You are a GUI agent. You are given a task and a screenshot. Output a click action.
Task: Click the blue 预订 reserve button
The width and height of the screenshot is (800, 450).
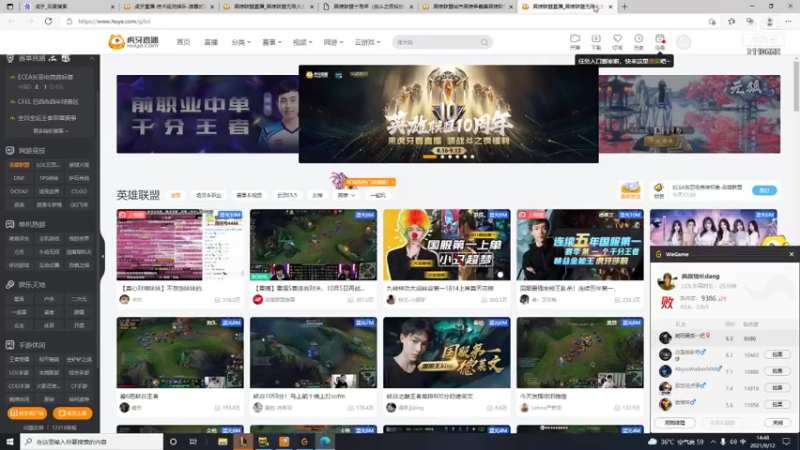tap(764, 190)
